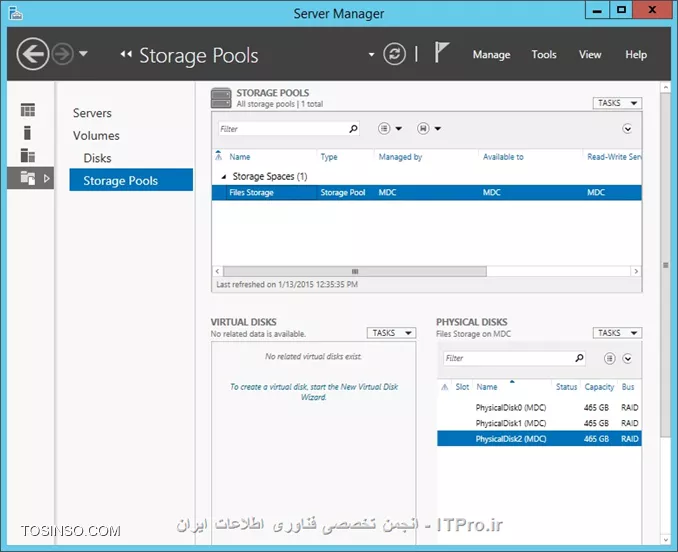Click the saved queries icon in Storage Pools
Viewport: 678px width, 552px height.
point(423,128)
